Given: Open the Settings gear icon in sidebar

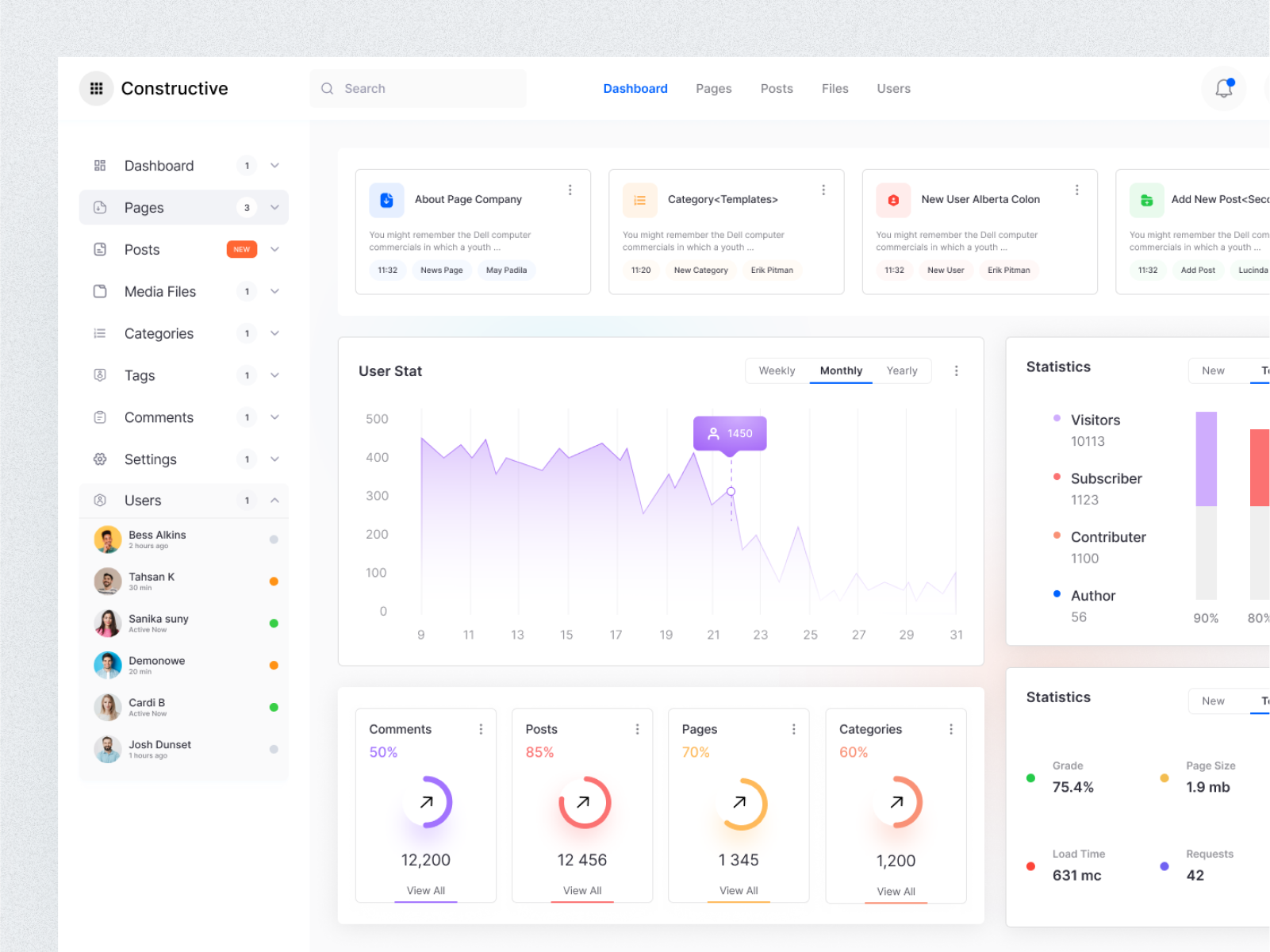Looking at the screenshot, I should tap(99, 459).
